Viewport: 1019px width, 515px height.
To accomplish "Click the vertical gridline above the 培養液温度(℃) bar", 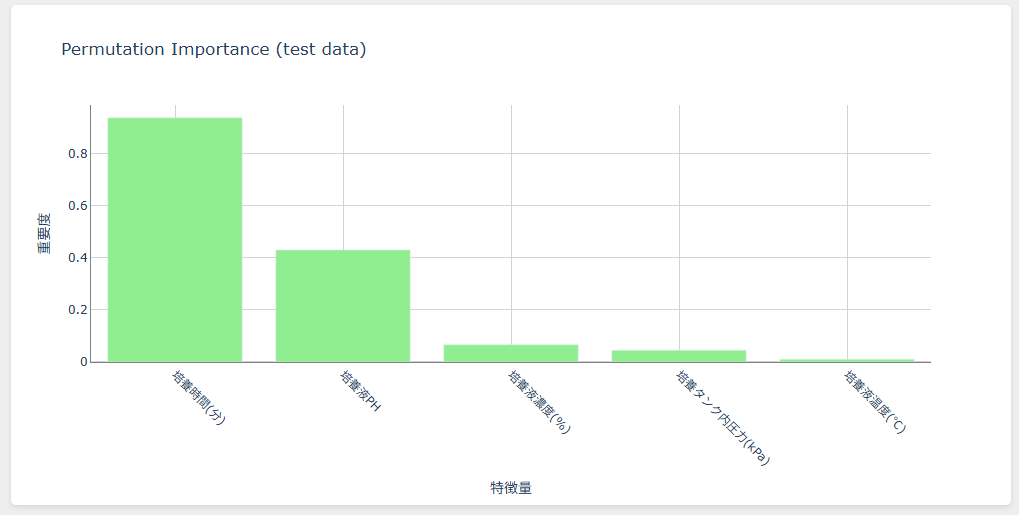I will tap(847, 220).
